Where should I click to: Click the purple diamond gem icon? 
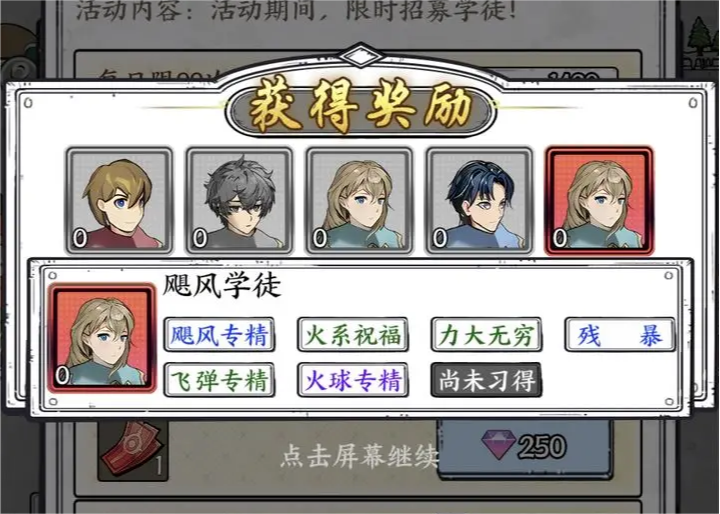(498, 445)
